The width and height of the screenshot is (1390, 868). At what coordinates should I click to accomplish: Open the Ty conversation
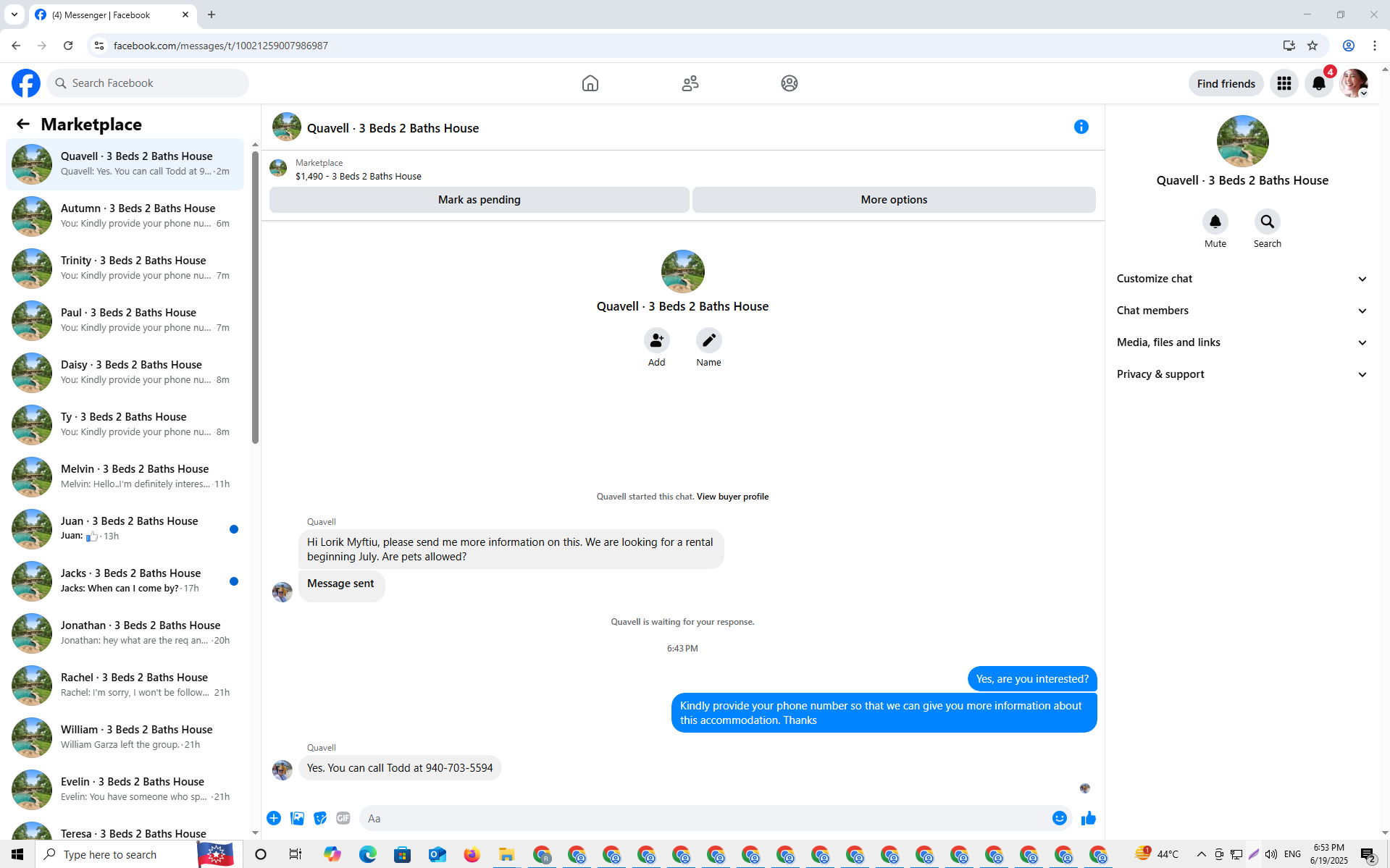(x=125, y=424)
